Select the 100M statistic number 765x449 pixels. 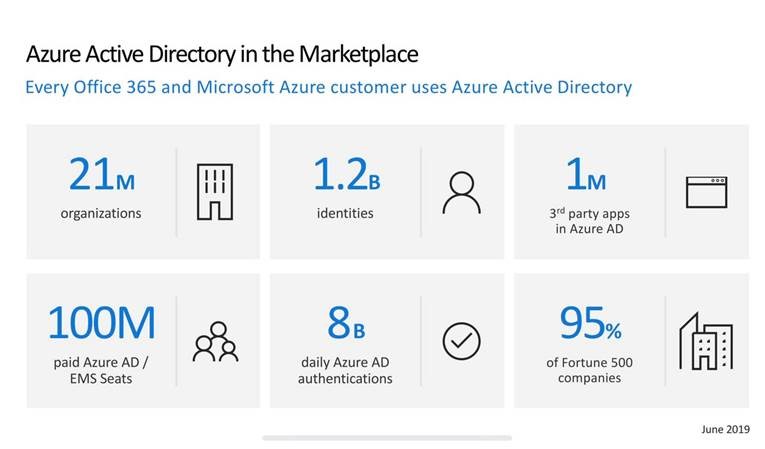[101, 323]
